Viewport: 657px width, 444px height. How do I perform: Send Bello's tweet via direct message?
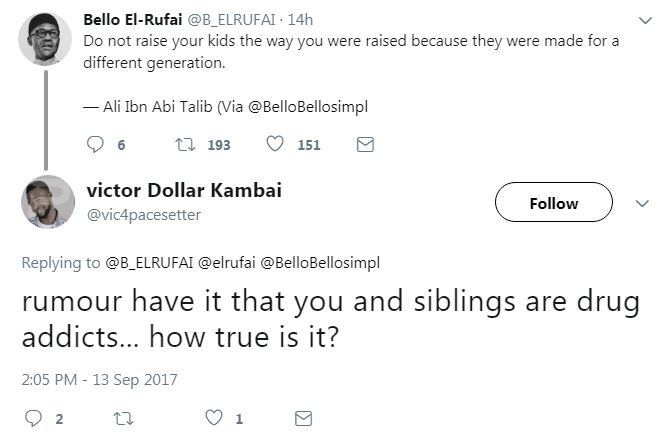365,145
